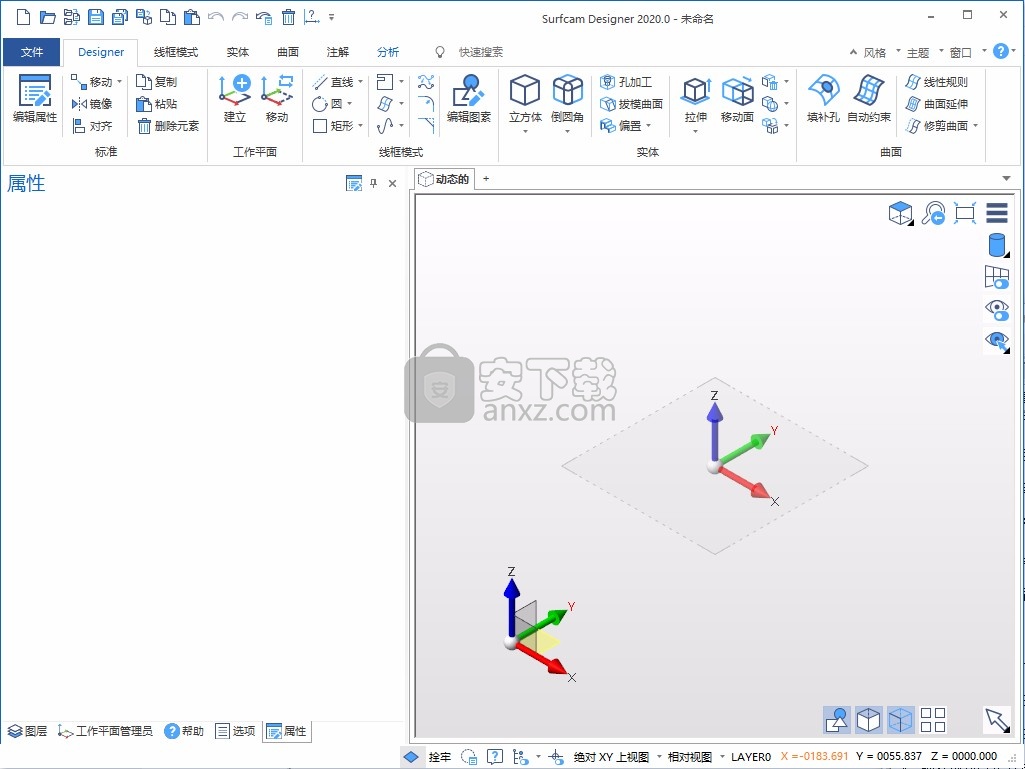Open the 编辑图素 (Edit Entity) tool
Image resolution: width=1025 pixels, height=769 pixels.
click(468, 91)
